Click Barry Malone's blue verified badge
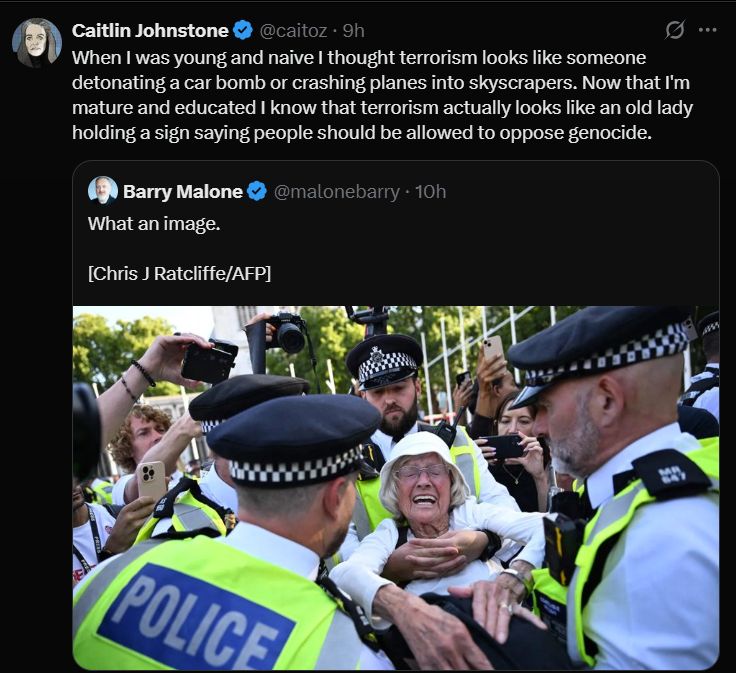Viewport: 736px width, 673px height. 257,191
